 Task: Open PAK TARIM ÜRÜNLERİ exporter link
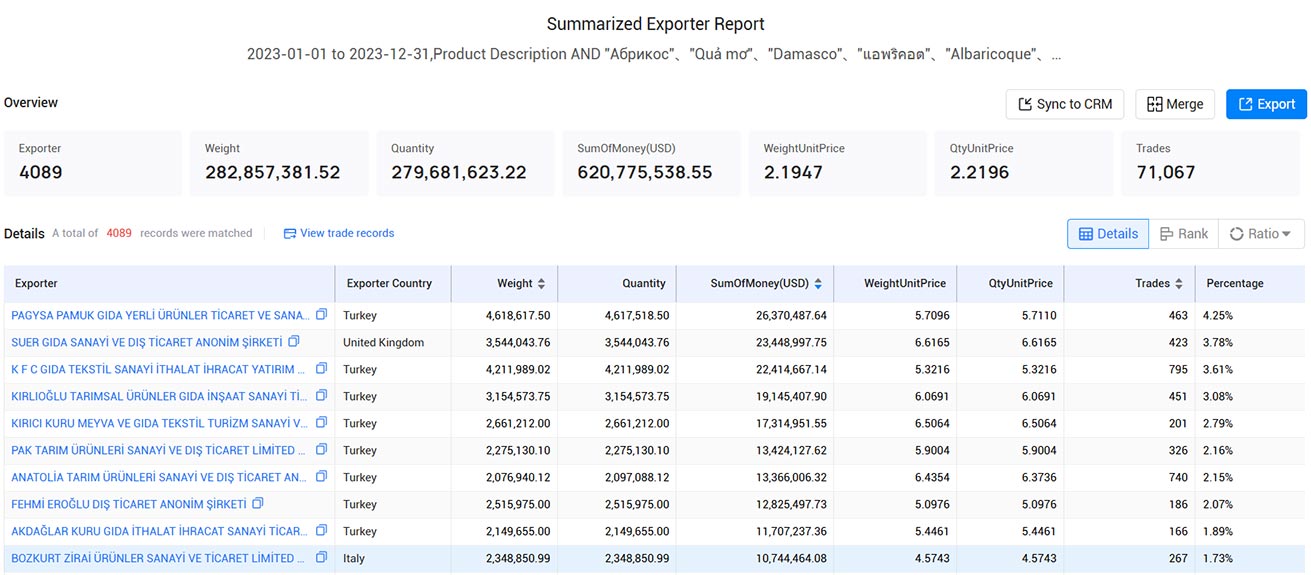pos(160,450)
